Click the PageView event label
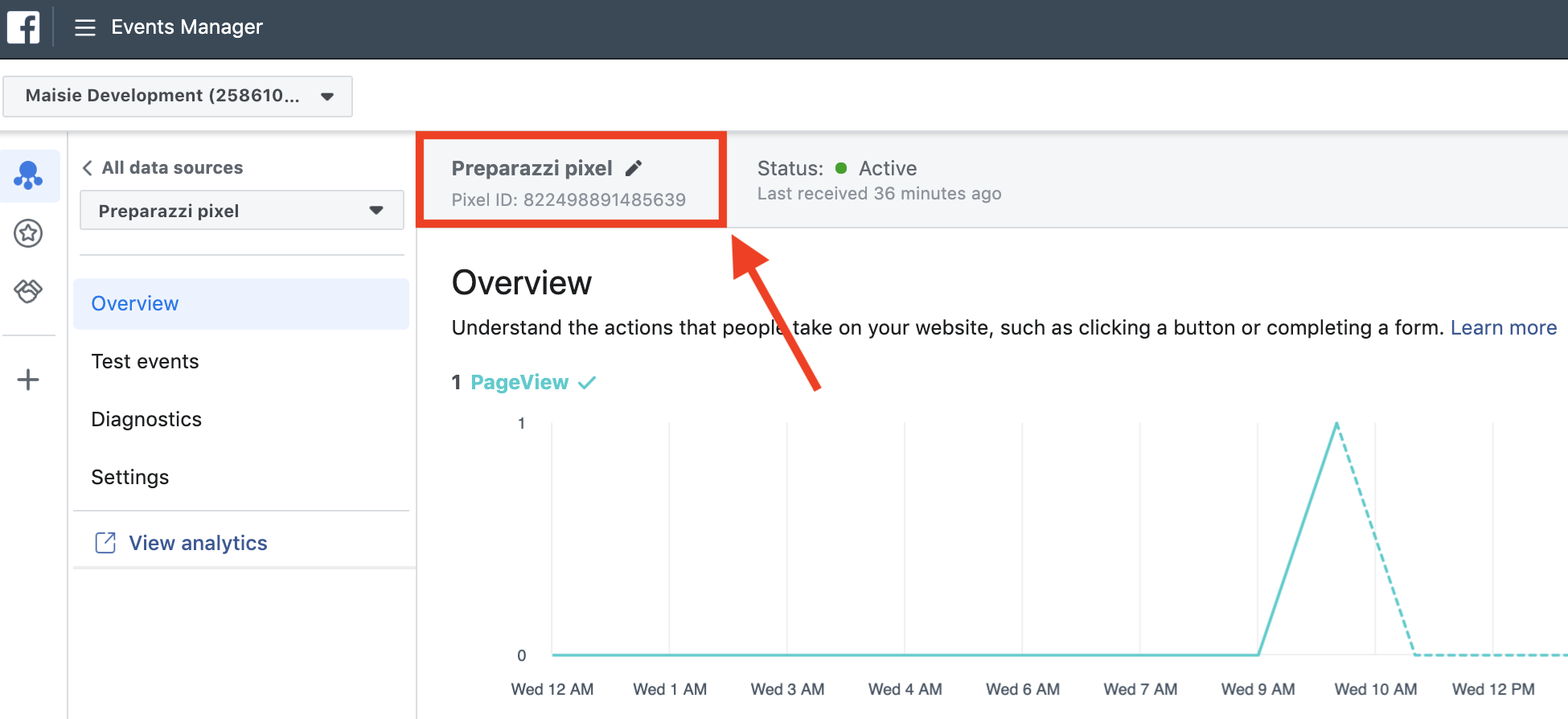This screenshot has width=1568, height=719. [519, 383]
